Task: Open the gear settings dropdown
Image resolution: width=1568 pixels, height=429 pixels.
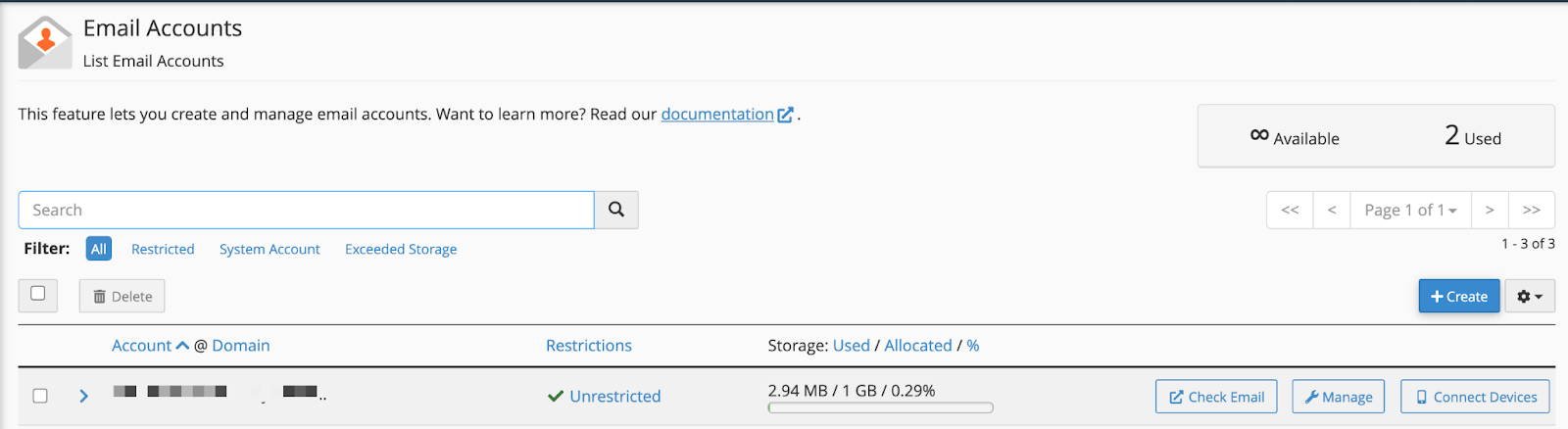Action: tap(1530, 296)
